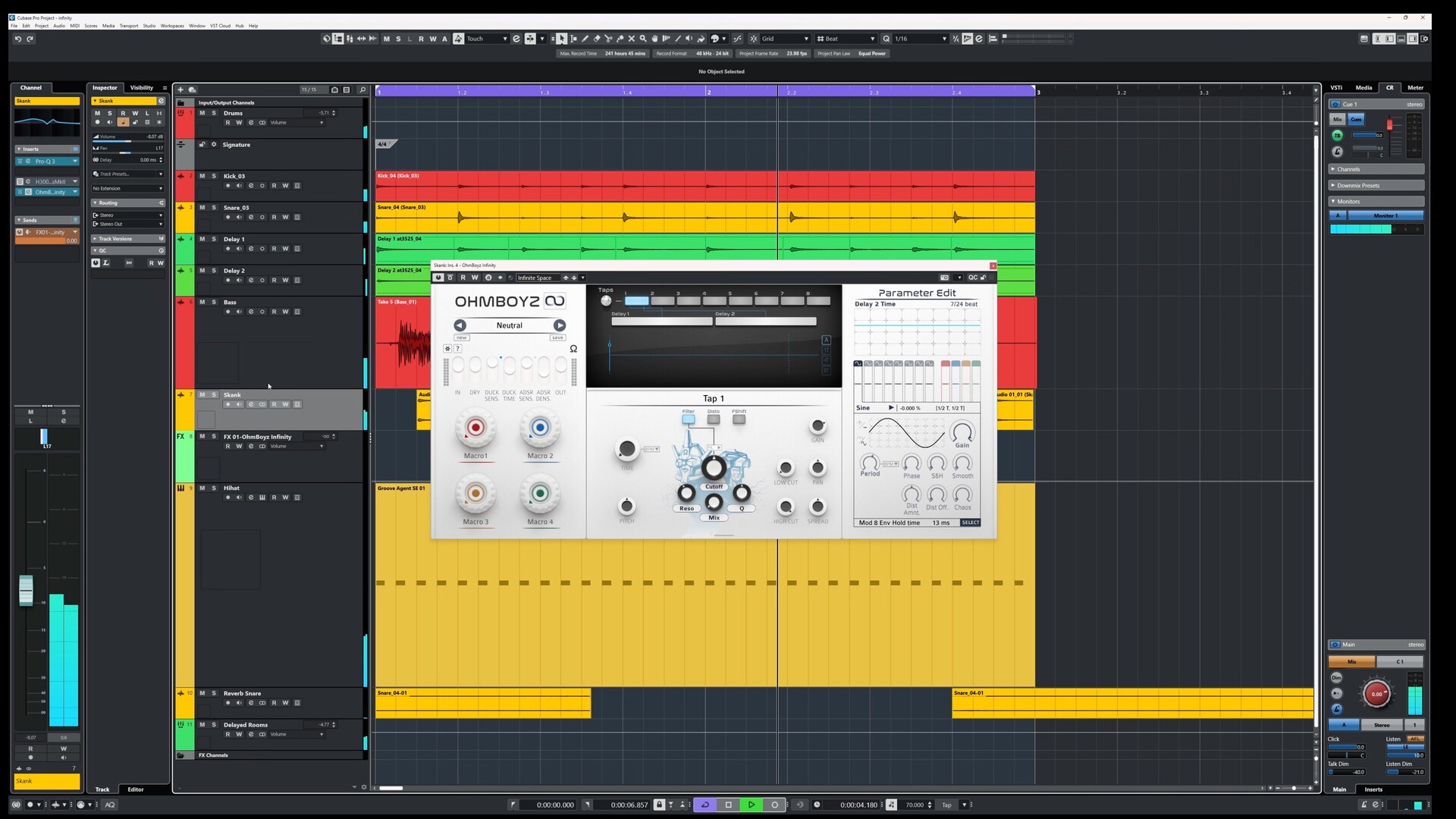Expand Downmix Presets in Control Room
This screenshot has height=819, width=1456.
point(1376,185)
